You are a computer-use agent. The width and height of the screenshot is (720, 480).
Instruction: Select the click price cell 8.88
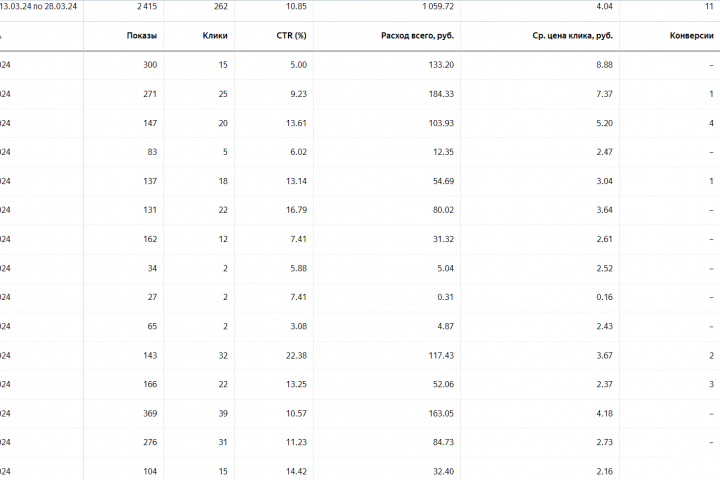point(603,65)
